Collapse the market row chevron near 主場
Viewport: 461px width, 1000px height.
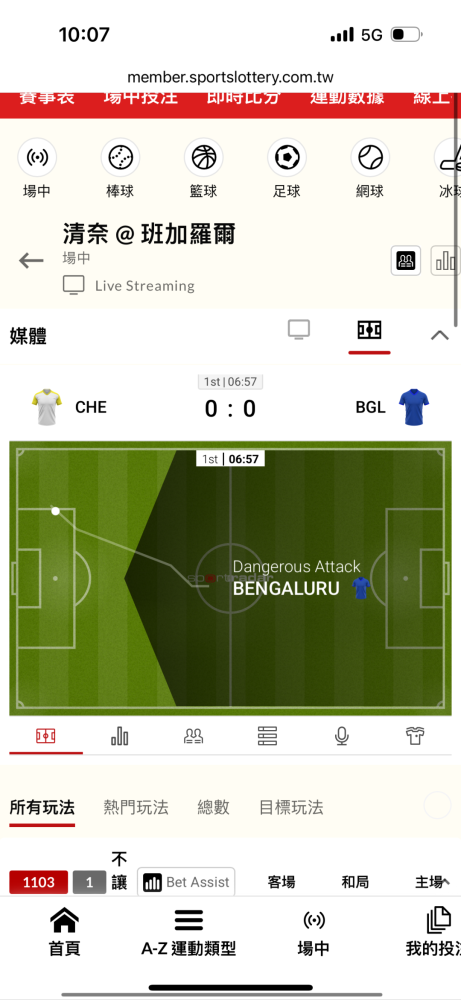point(445,882)
